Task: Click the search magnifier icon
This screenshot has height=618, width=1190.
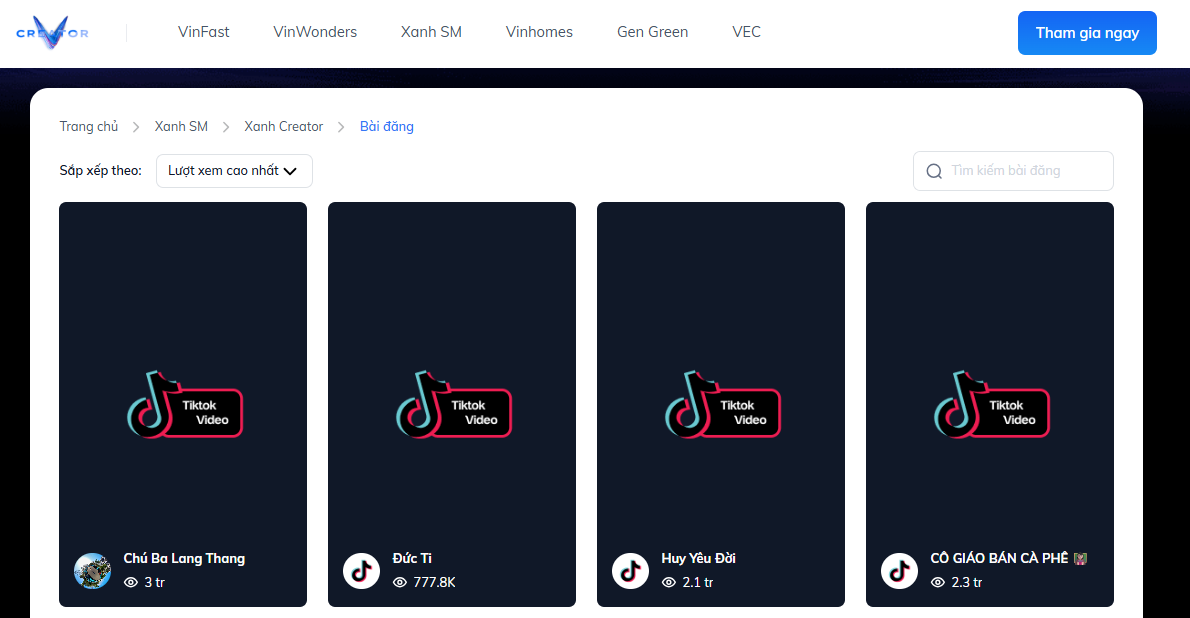Action: (x=934, y=171)
